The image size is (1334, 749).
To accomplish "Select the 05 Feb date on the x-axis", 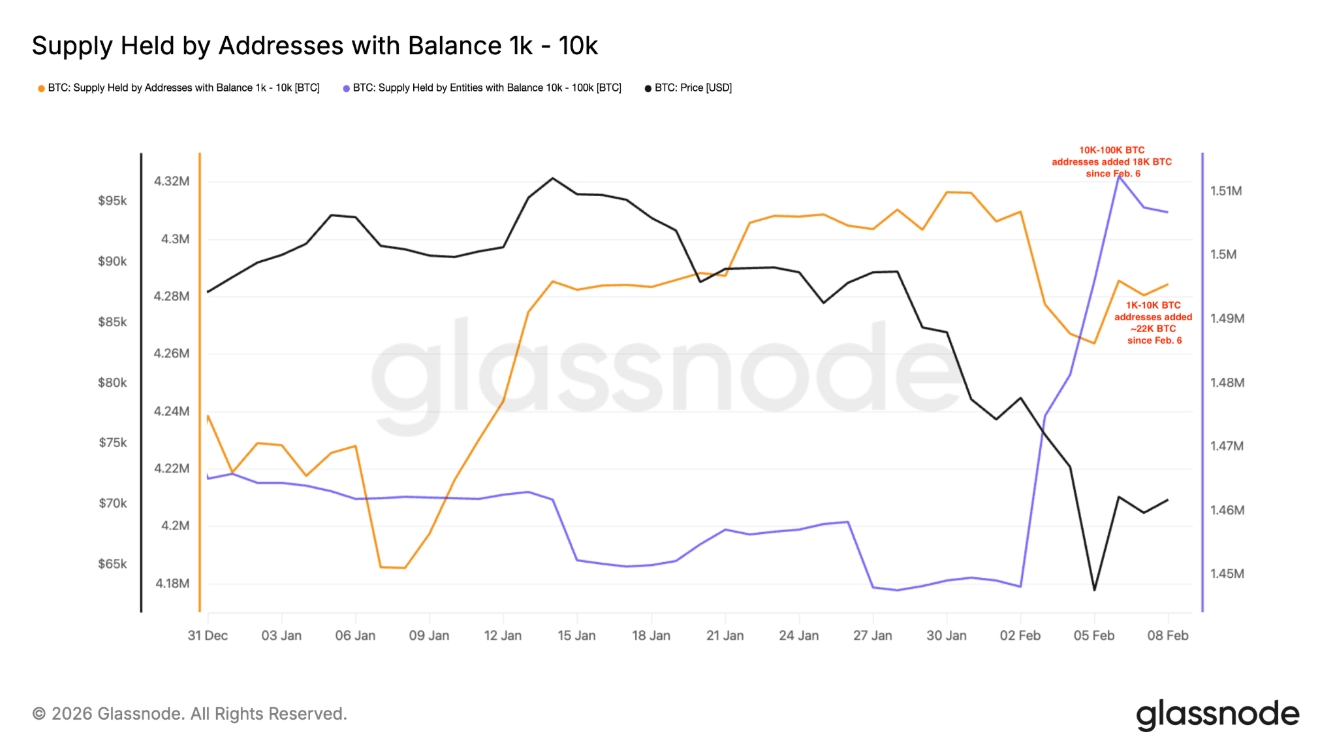I will tap(1095, 635).
